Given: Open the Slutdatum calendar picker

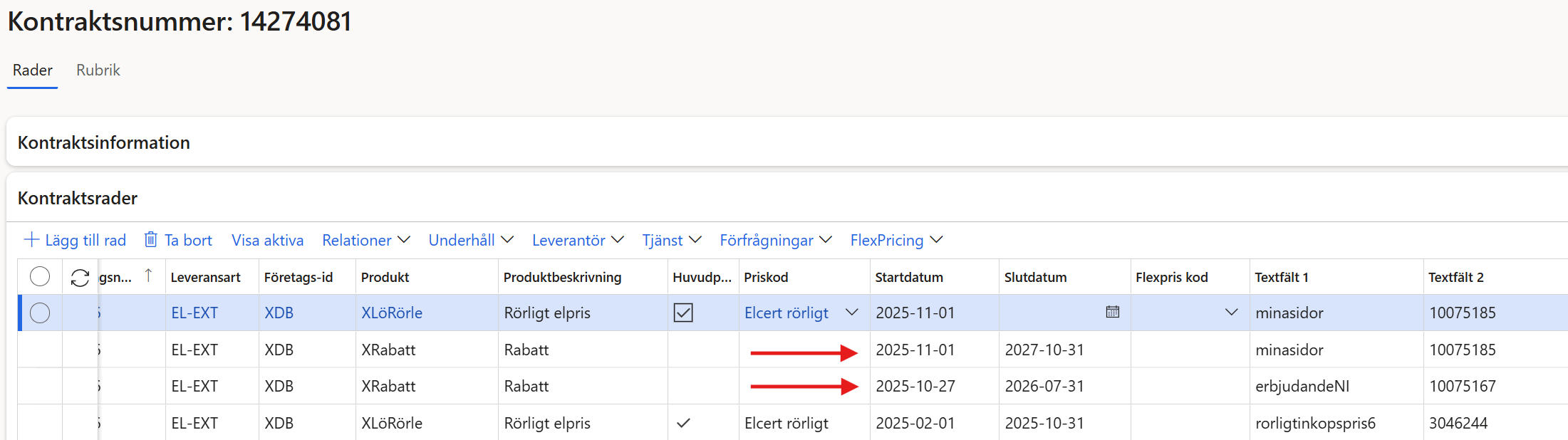Looking at the screenshot, I should pos(1112,312).
